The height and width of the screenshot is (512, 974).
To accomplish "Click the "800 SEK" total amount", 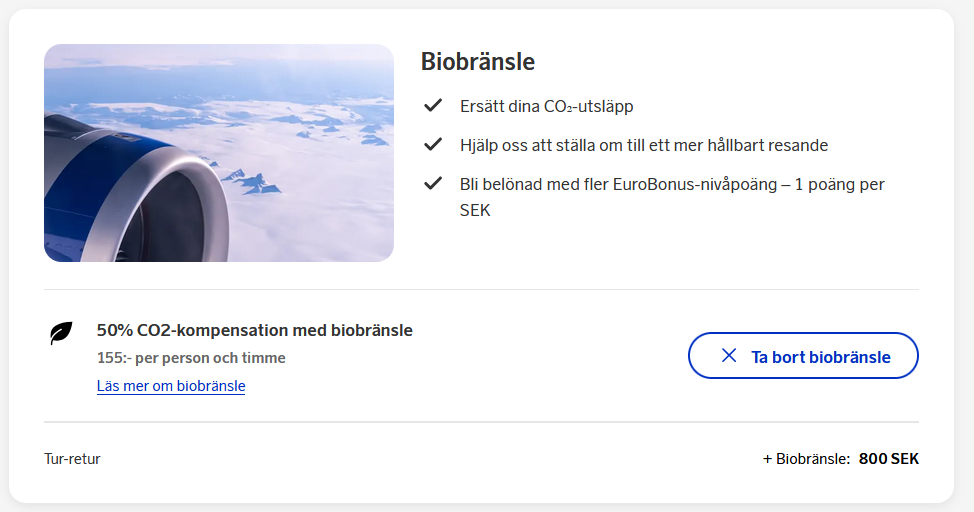I will [888, 459].
